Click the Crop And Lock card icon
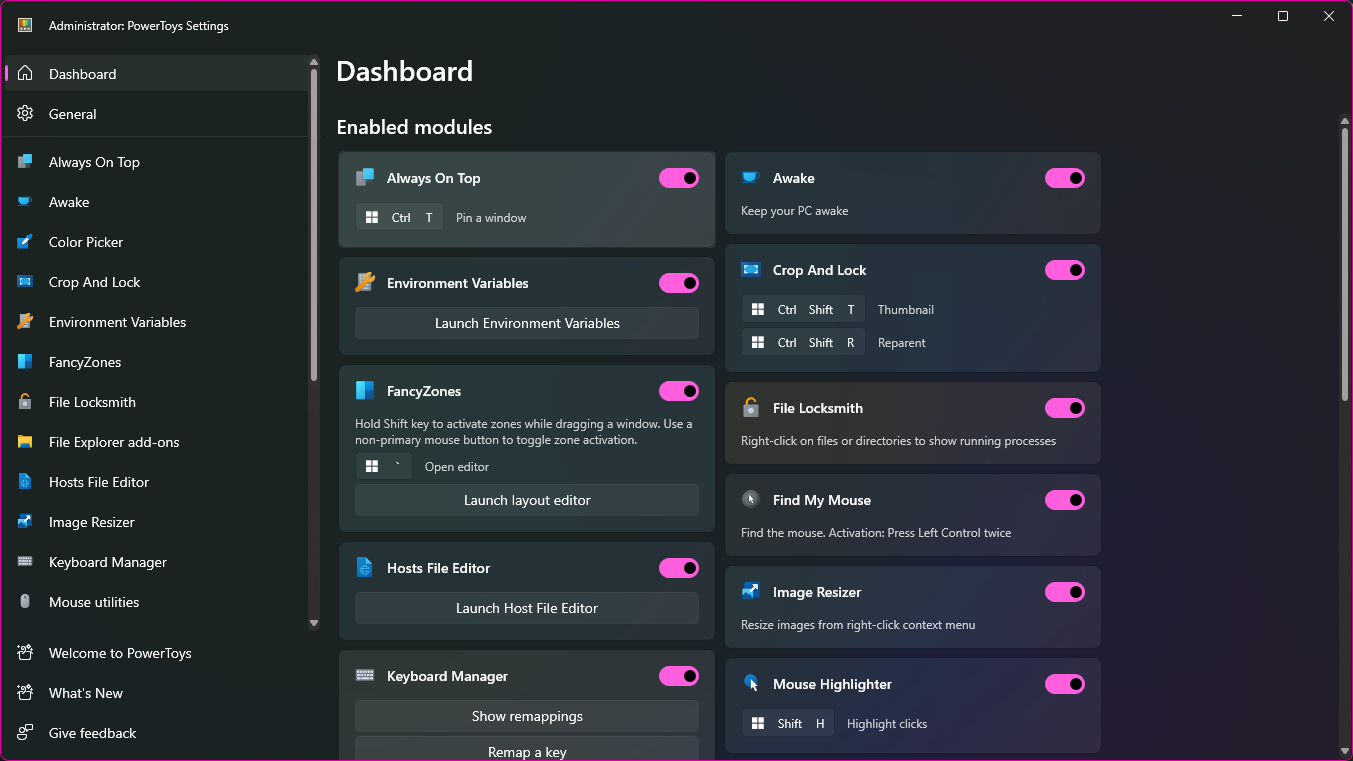 coord(751,270)
